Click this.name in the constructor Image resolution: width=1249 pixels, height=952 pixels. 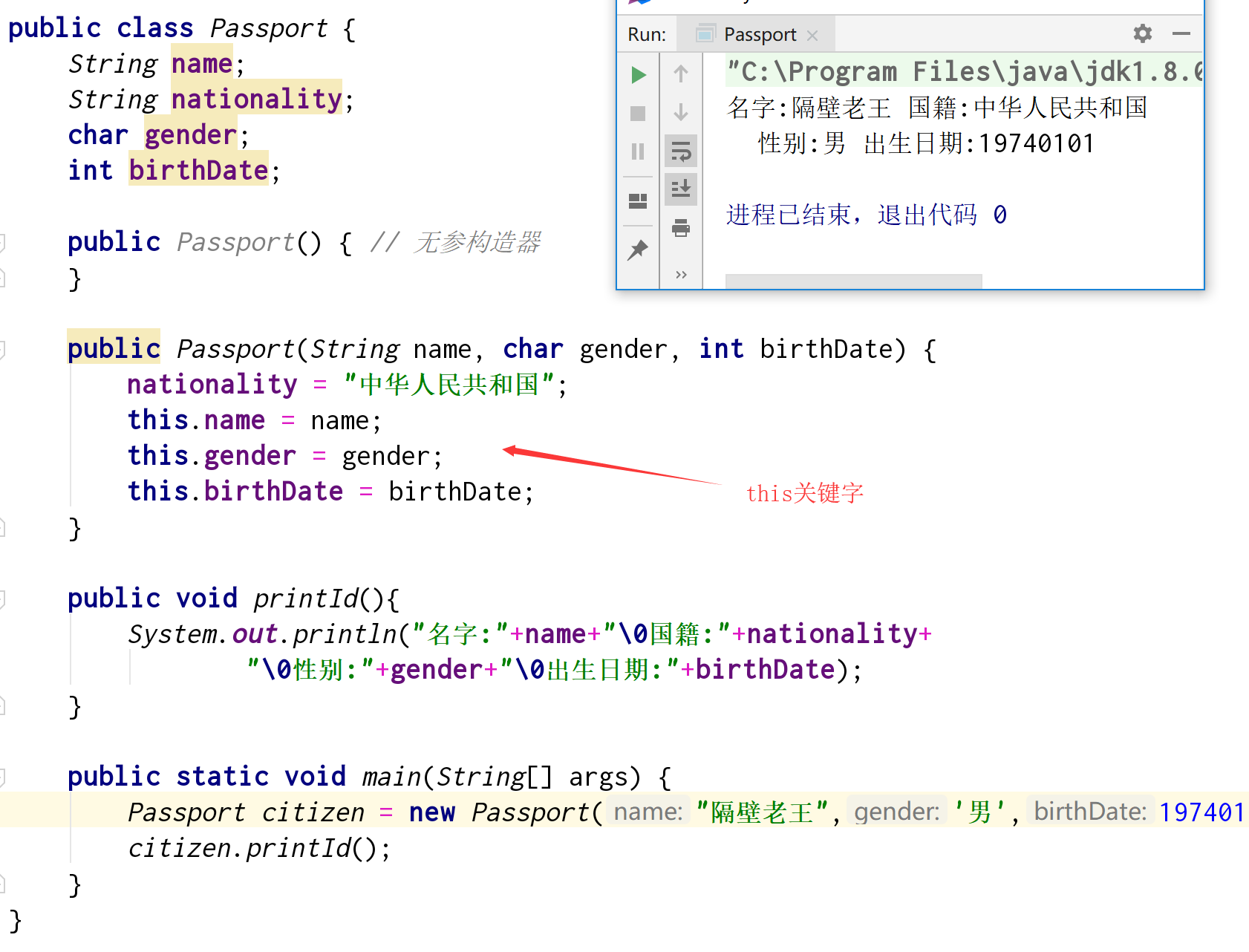pyautogui.click(x=196, y=420)
